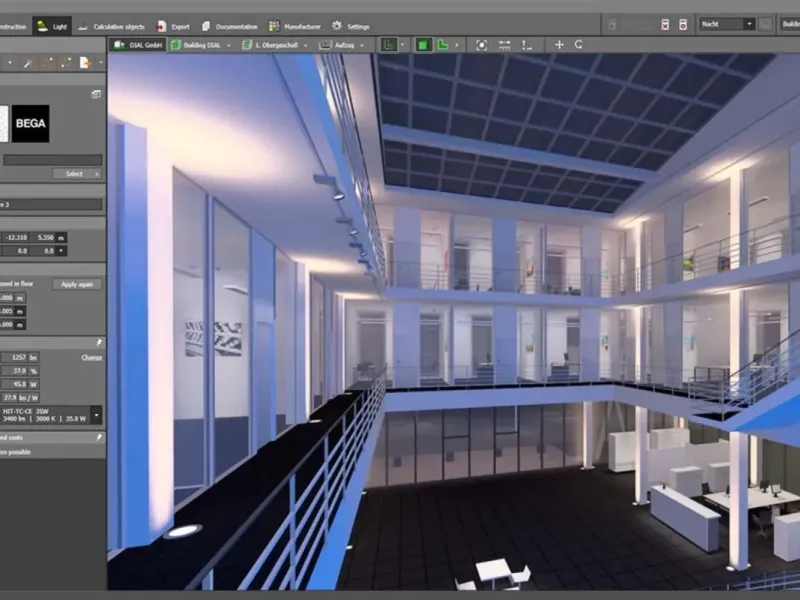The width and height of the screenshot is (800, 600).
Task: Click the red circle light scene icon
Action: 683,24
